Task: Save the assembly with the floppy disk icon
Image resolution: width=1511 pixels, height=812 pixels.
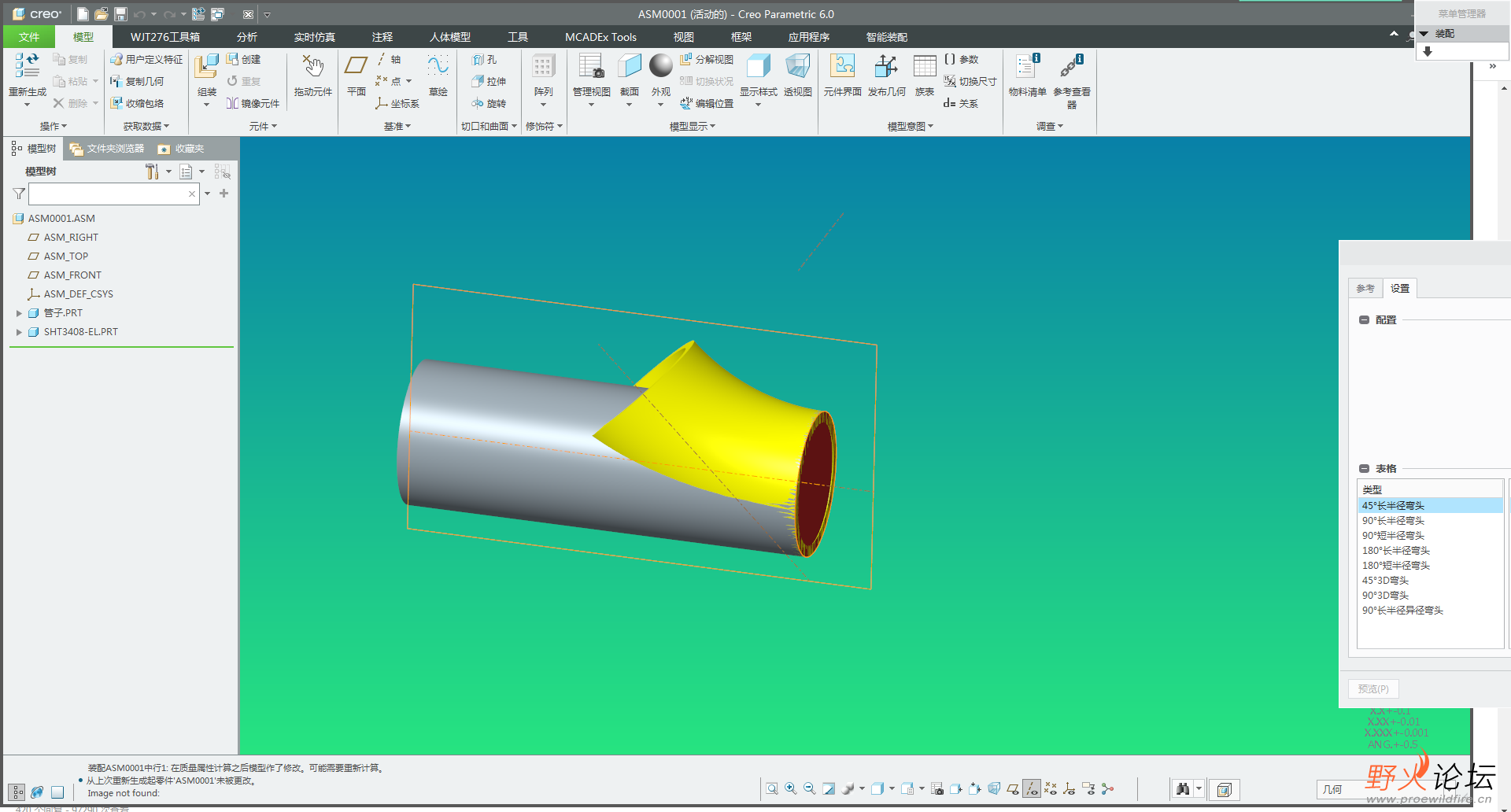Action: point(120,14)
